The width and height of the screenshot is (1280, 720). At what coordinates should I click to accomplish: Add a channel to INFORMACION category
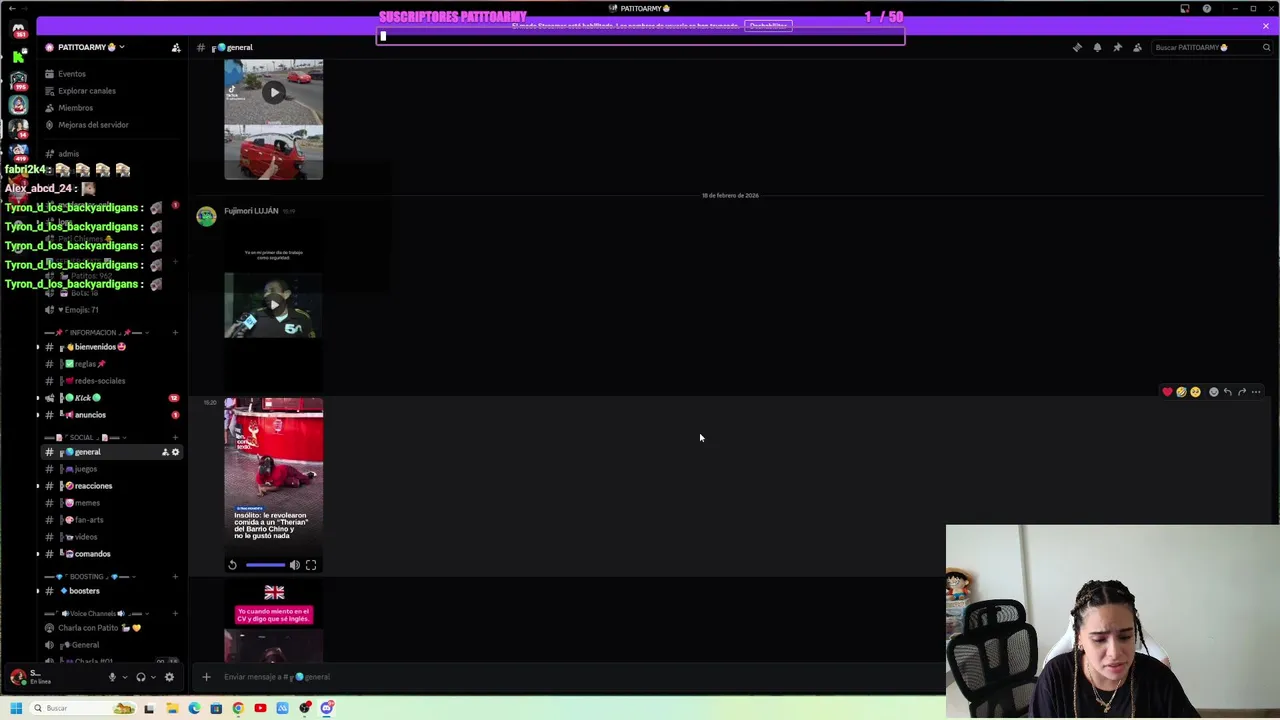175,332
